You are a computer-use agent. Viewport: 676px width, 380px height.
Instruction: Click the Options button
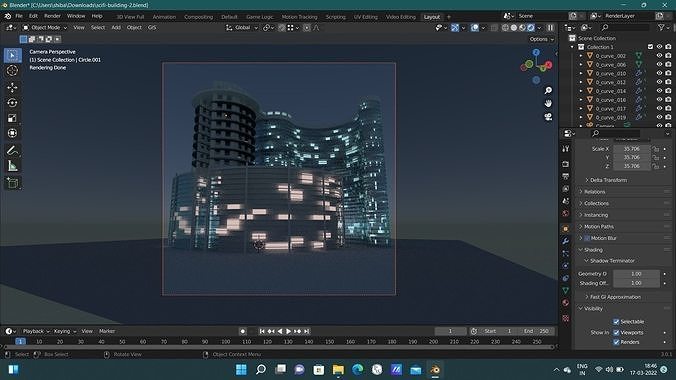coord(541,39)
